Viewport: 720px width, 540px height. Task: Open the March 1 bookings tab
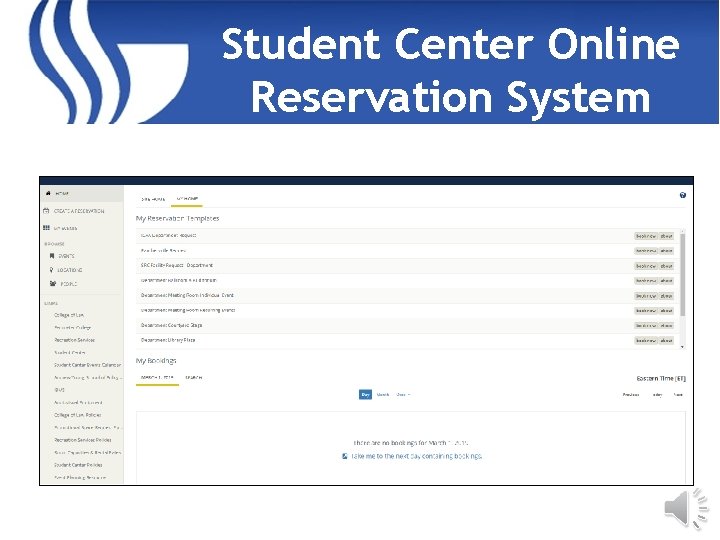(157, 377)
